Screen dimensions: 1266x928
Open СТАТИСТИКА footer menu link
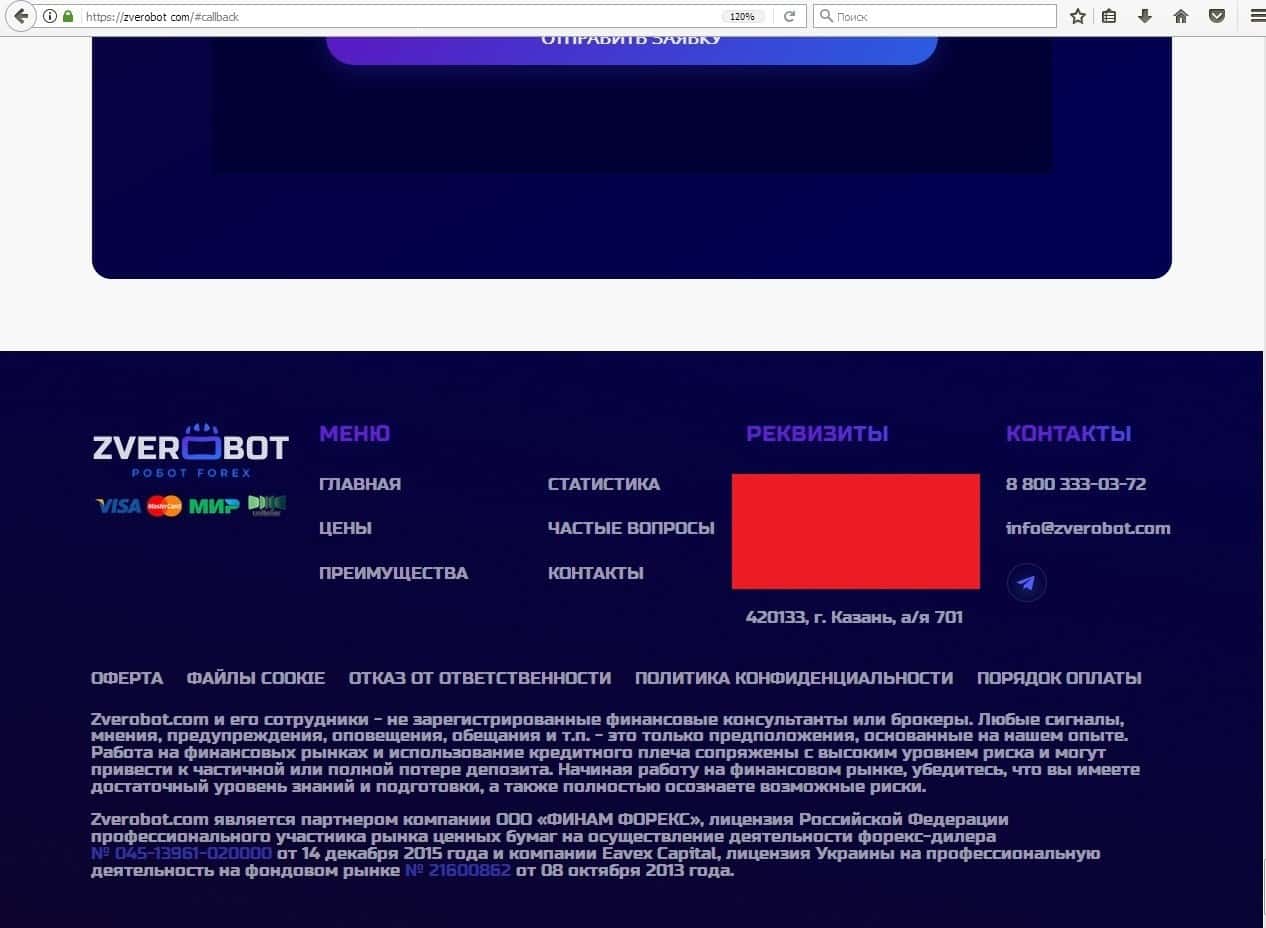[x=604, y=484]
